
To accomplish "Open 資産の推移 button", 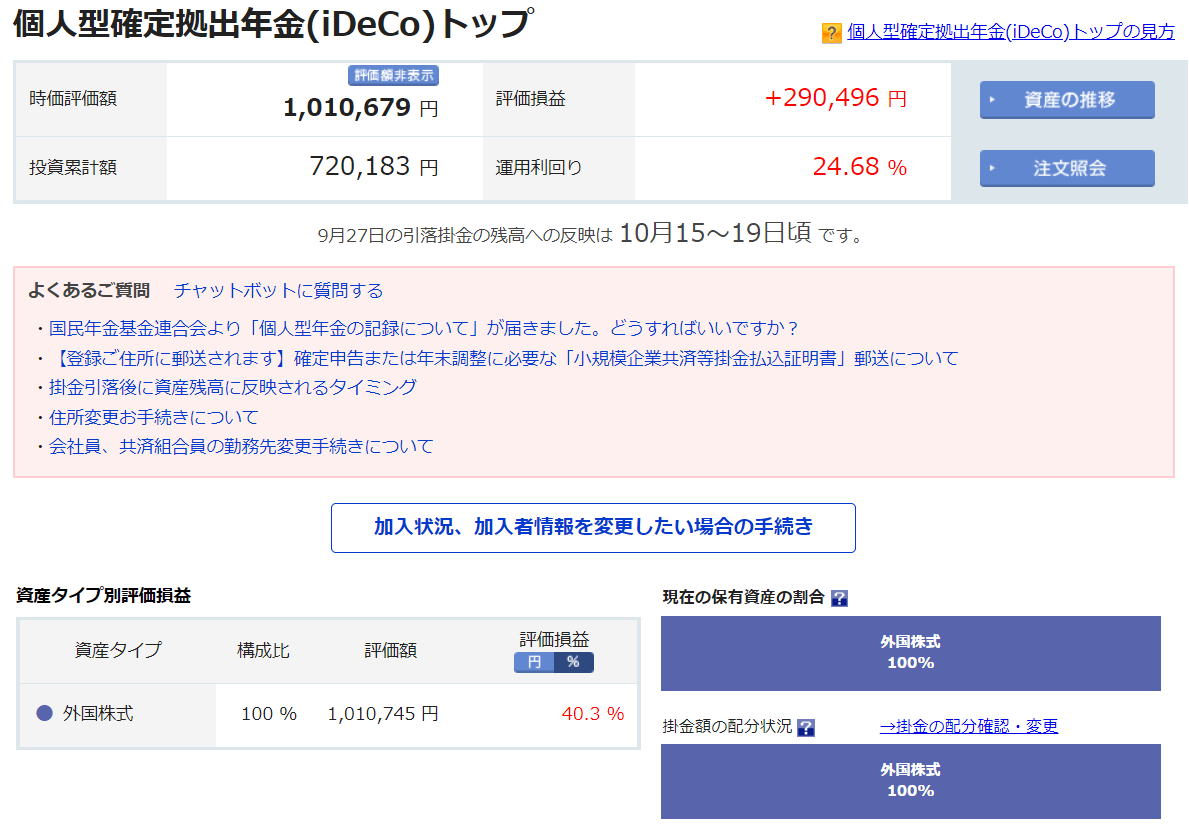I will coord(1067,99).
